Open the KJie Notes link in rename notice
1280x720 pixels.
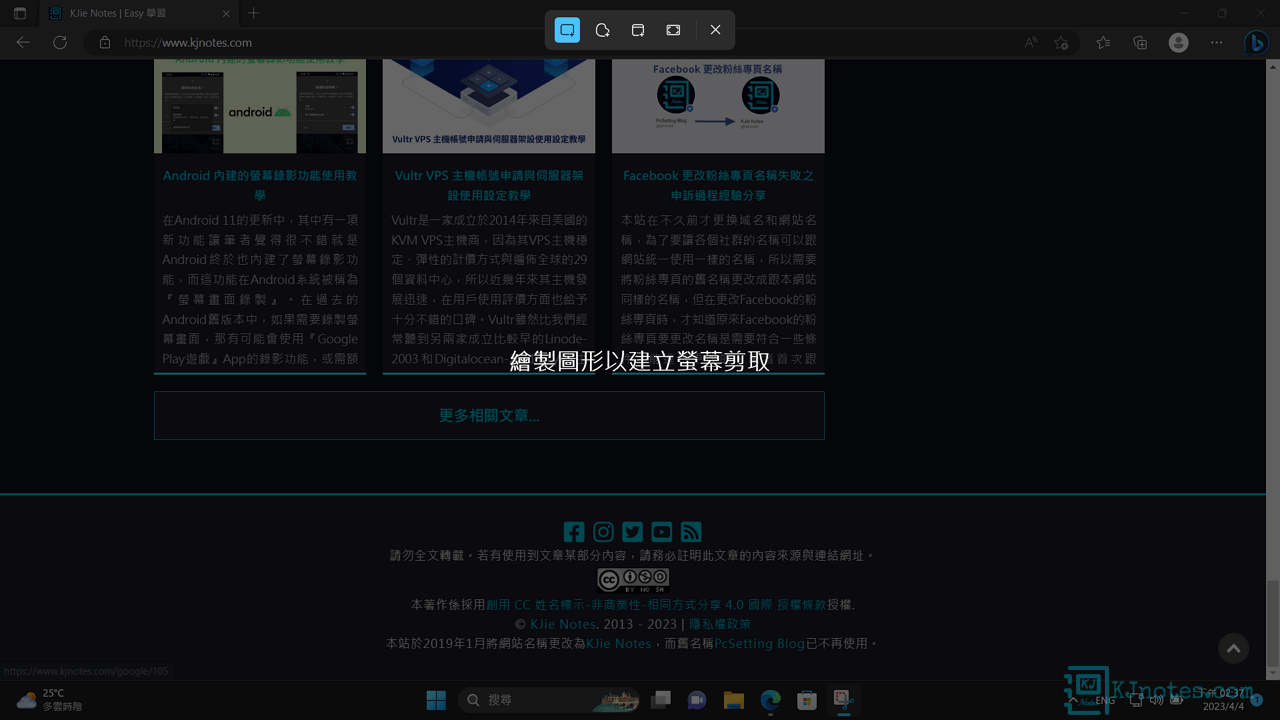(x=619, y=643)
